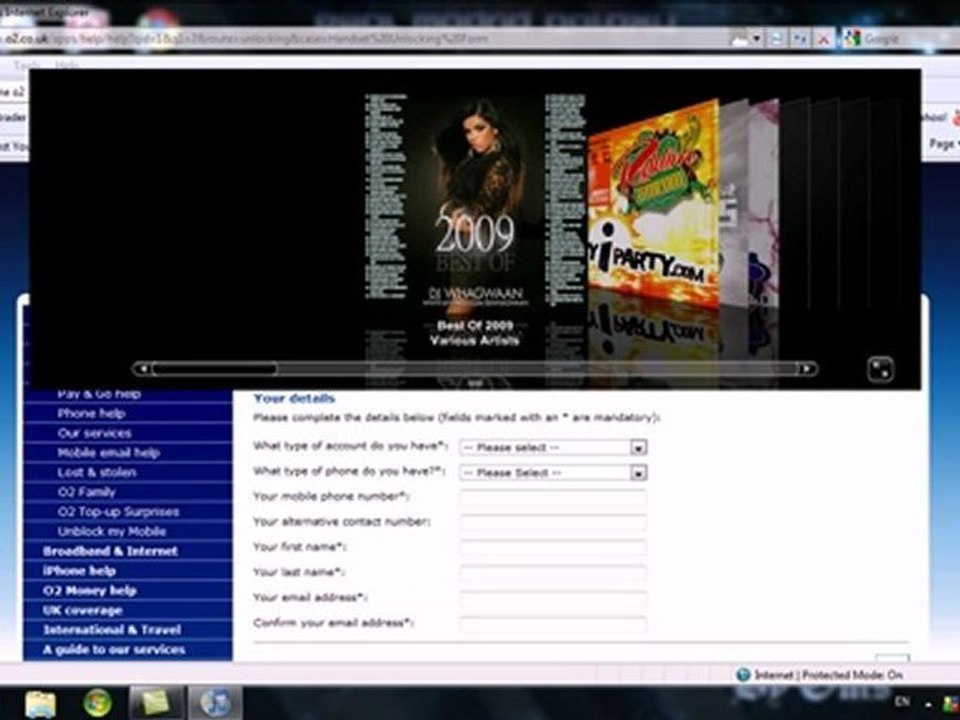Open Unblock my Mobile link
Image resolution: width=960 pixels, height=720 pixels.
pos(111,531)
